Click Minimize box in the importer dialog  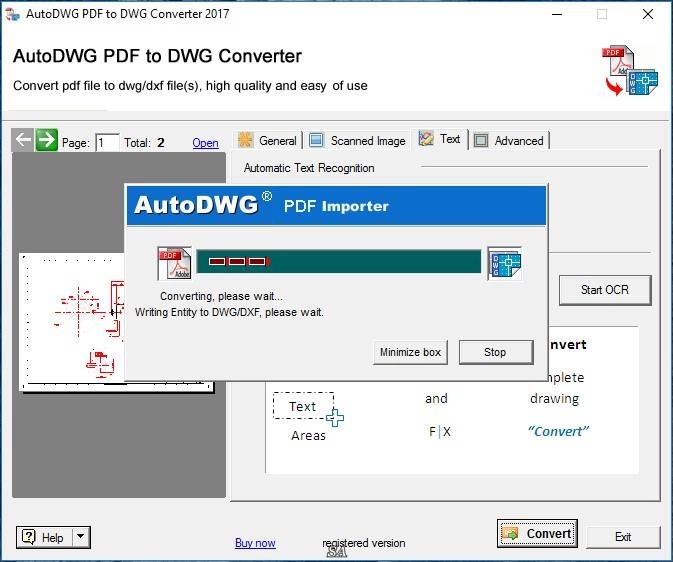pyautogui.click(x=410, y=352)
